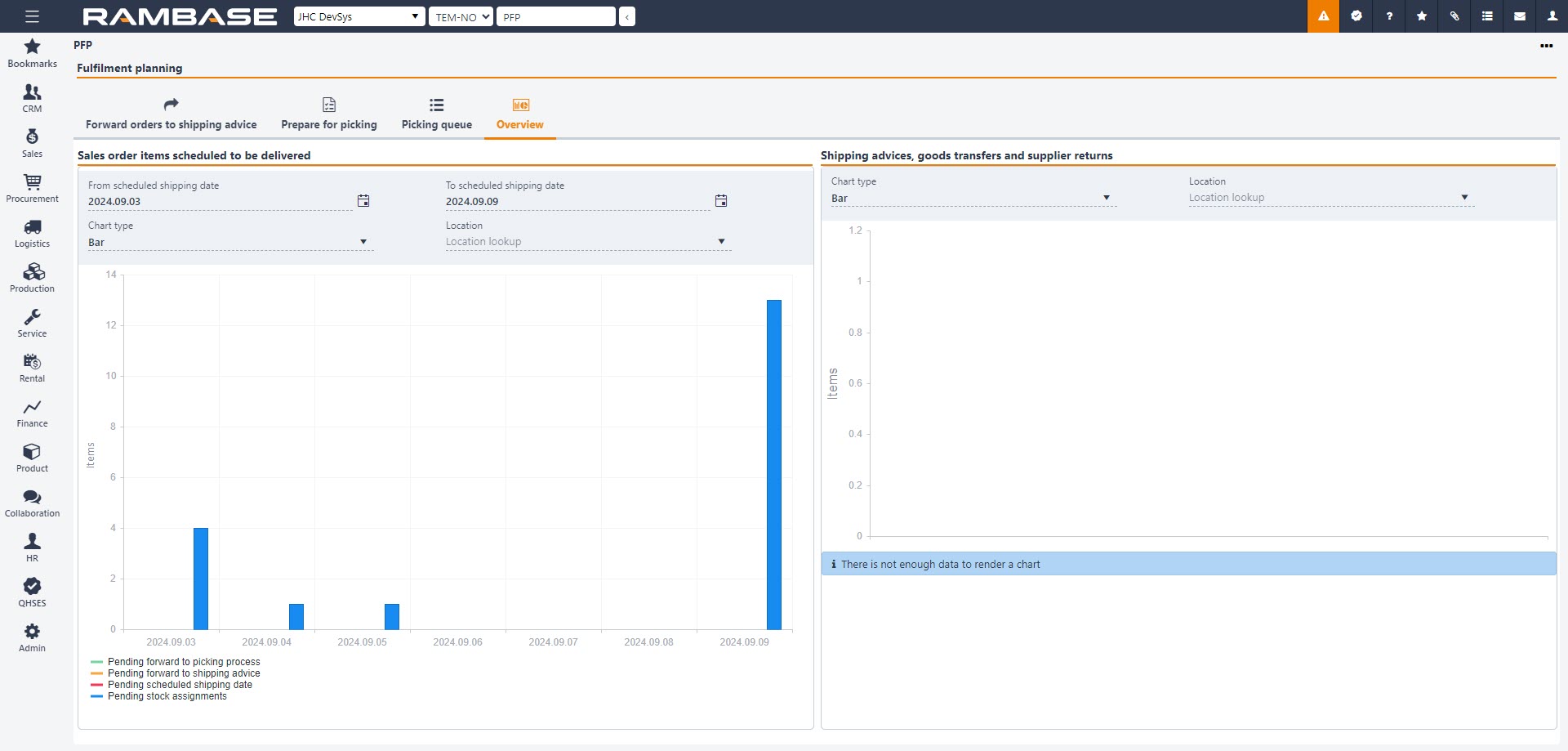This screenshot has width=1568, height=751.
Task: Open the Production module in sidebar
Action: [32, 278]
